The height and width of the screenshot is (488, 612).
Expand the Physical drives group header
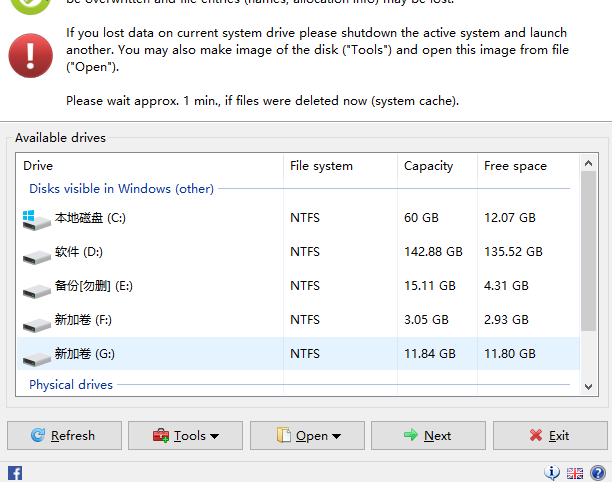pos(71,384)
